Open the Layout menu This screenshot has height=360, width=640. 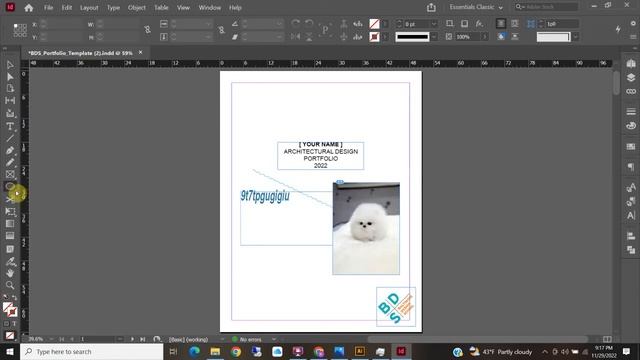tap(89, 8)
